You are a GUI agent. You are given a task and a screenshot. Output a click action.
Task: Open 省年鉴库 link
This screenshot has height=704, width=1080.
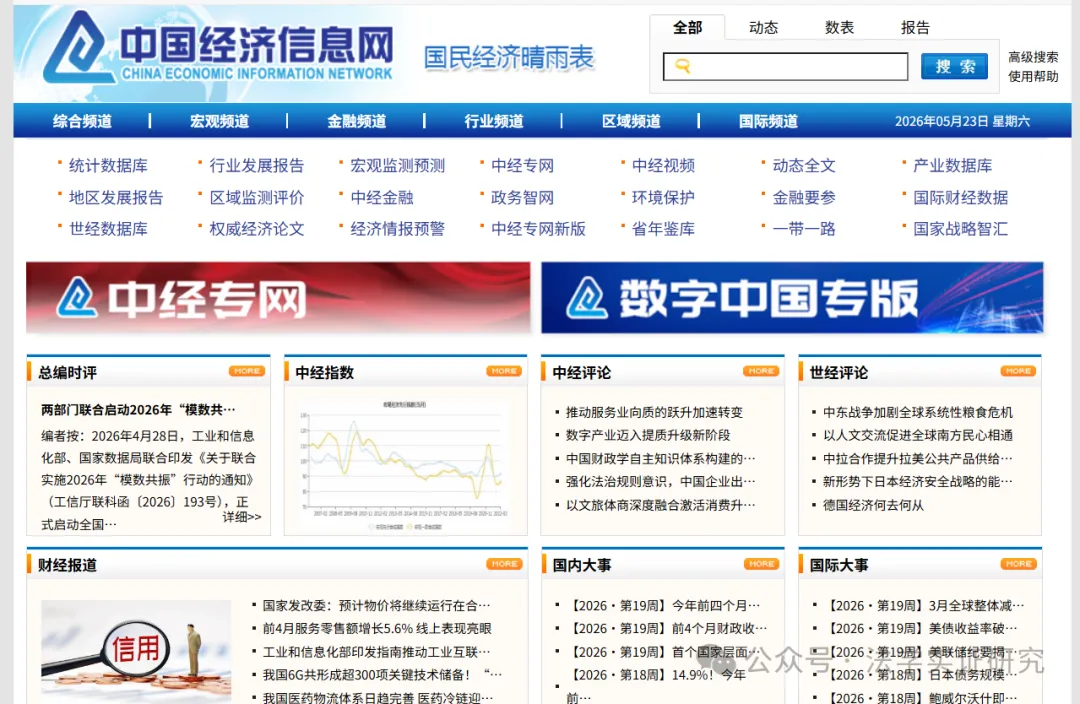(x=663, y=229)
